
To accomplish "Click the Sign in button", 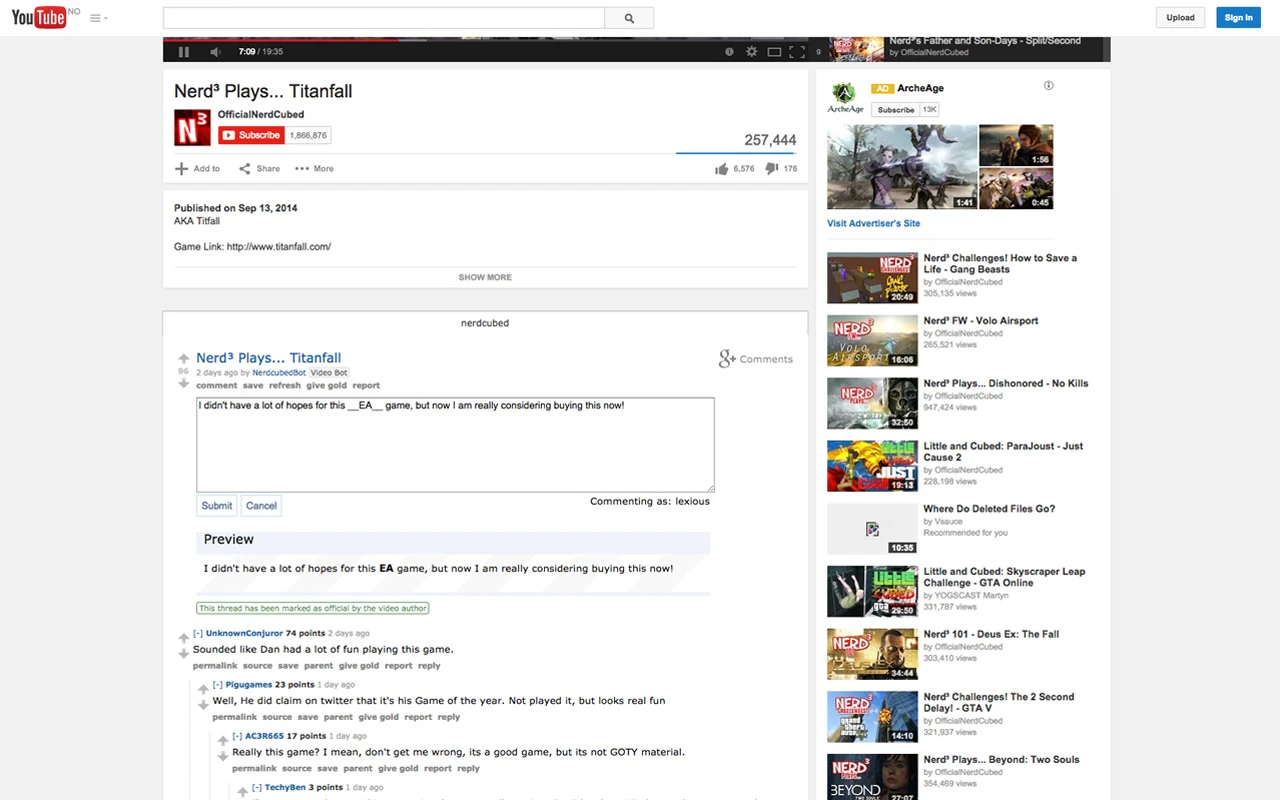I will click(x=1238, y=17).
